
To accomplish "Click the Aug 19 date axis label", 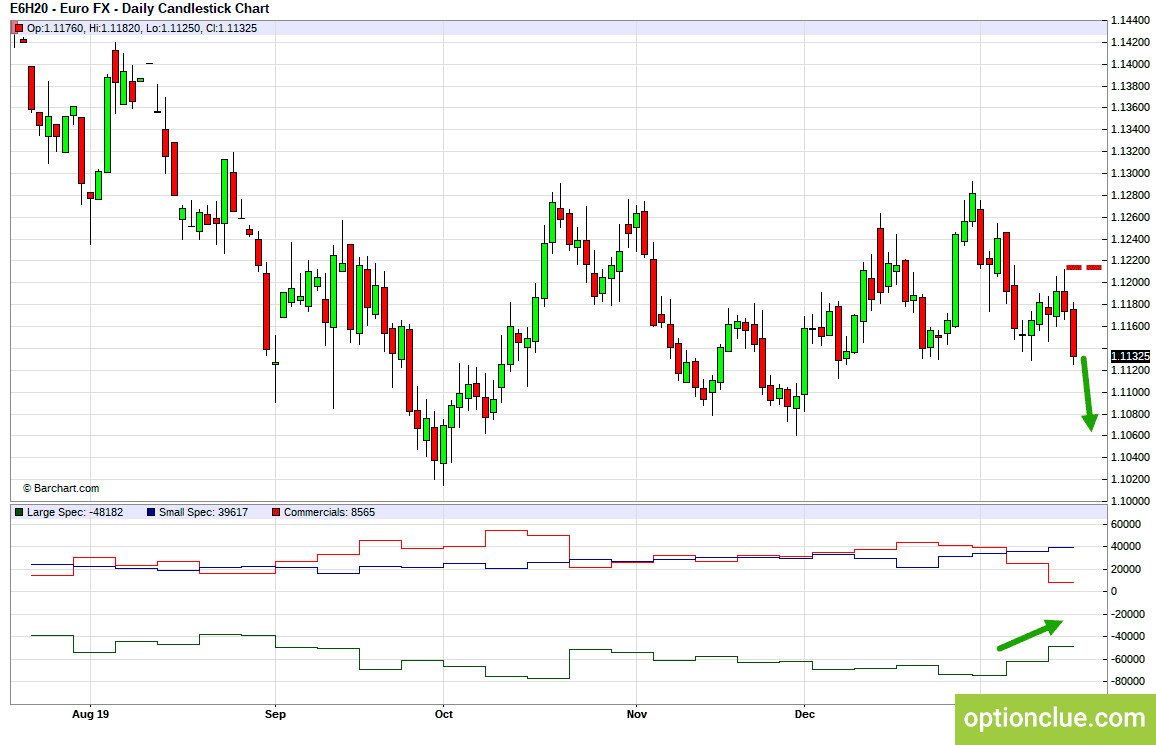I will (x=91, y=714).
